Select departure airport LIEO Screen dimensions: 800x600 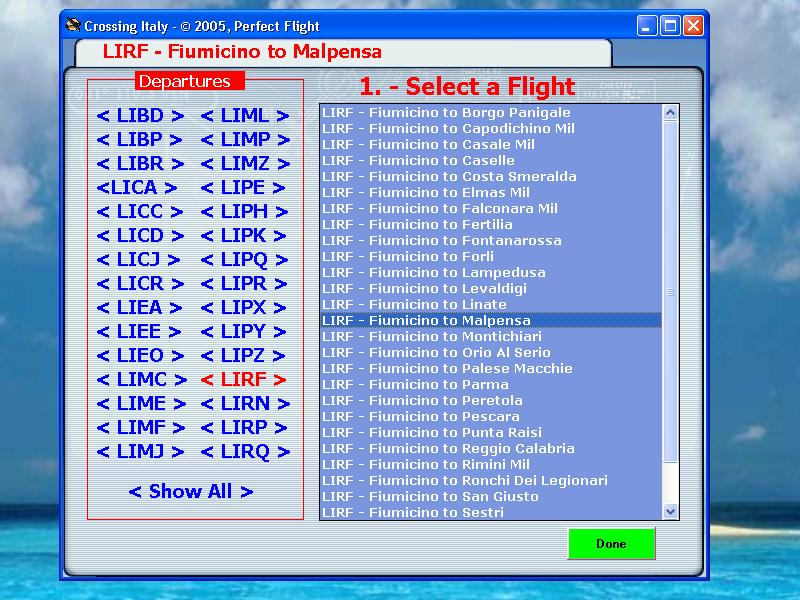[x=140, y=355]
